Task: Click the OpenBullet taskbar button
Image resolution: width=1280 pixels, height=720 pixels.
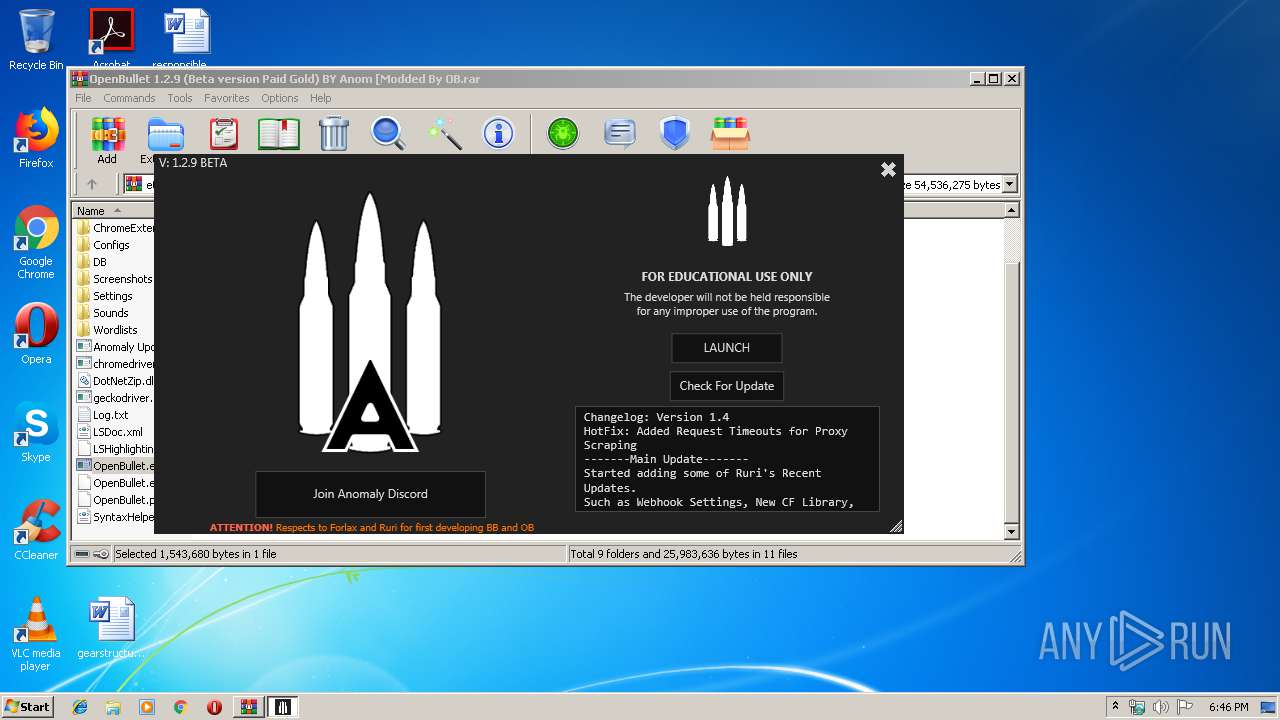Action: [282, 707]
